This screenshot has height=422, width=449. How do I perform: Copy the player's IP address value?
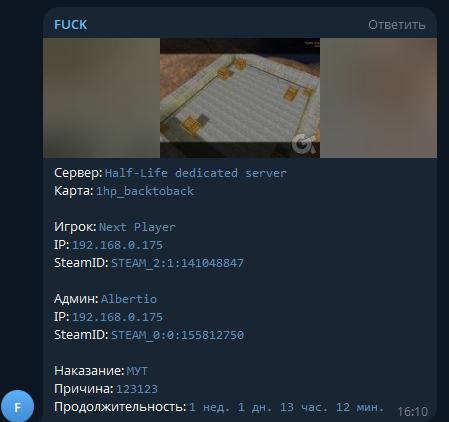(x=117, y=245)
